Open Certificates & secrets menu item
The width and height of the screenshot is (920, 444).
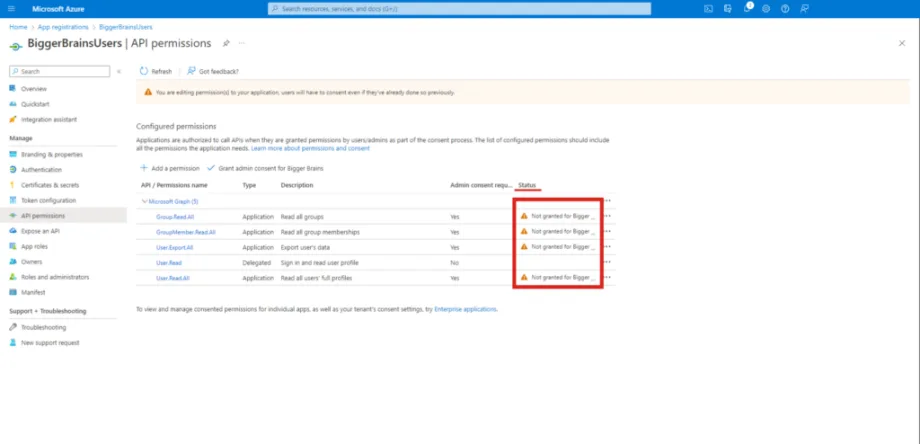[x=50, y=185]
